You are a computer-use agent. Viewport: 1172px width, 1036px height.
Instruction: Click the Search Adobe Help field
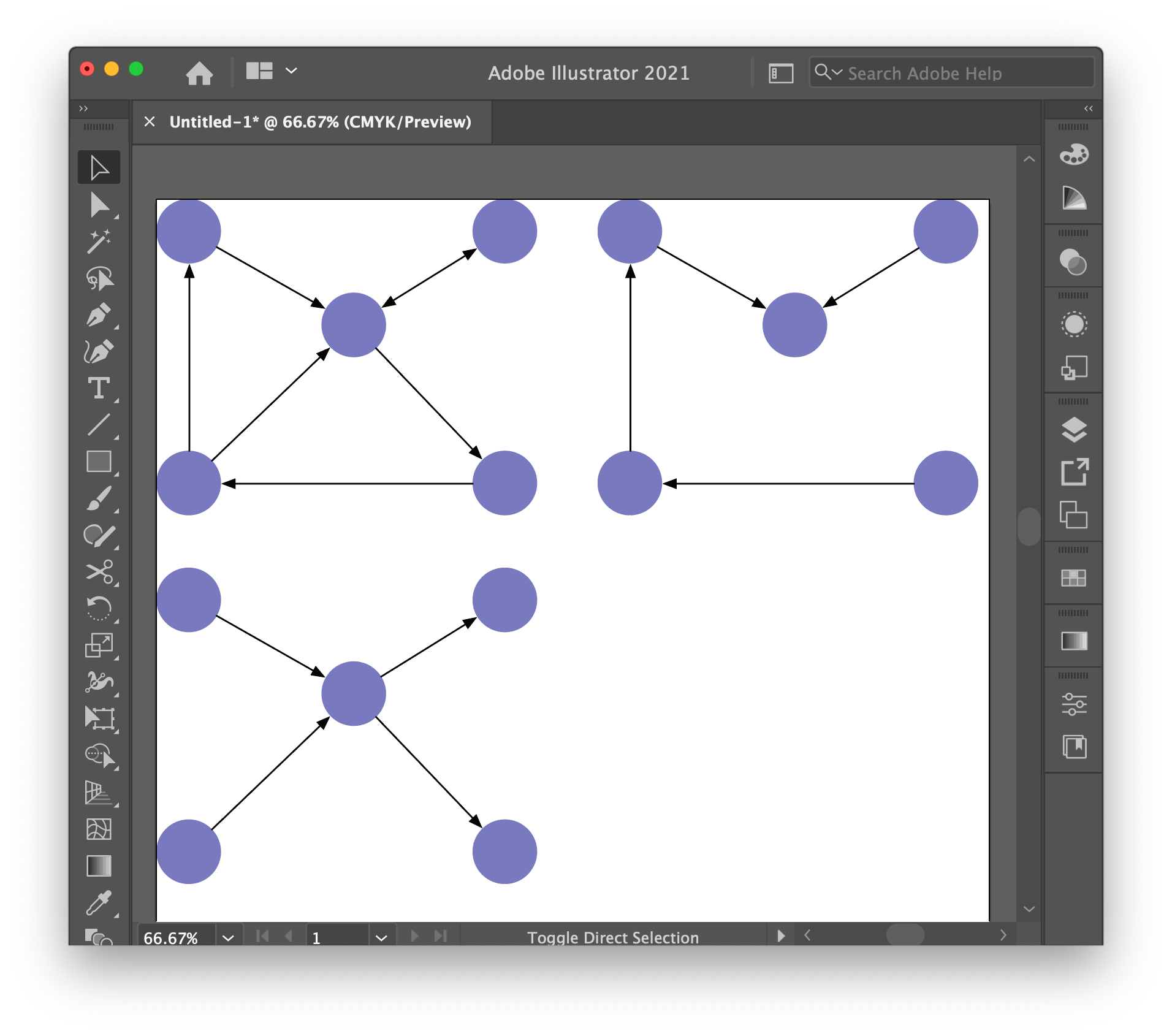pyautogui.click(x=952, y=73)
